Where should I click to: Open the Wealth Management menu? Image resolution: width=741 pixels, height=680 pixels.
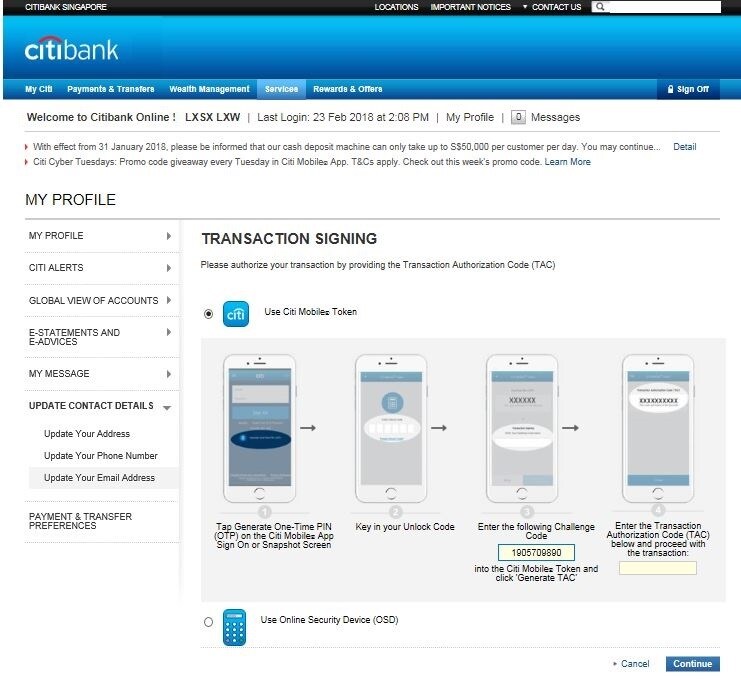209,89
